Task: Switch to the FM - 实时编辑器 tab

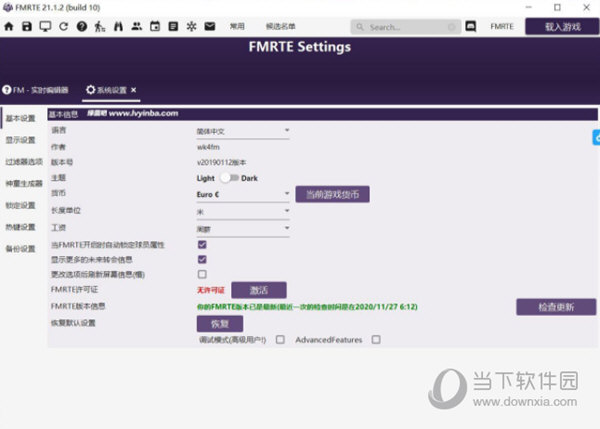Action: click(x=36, y=90)
